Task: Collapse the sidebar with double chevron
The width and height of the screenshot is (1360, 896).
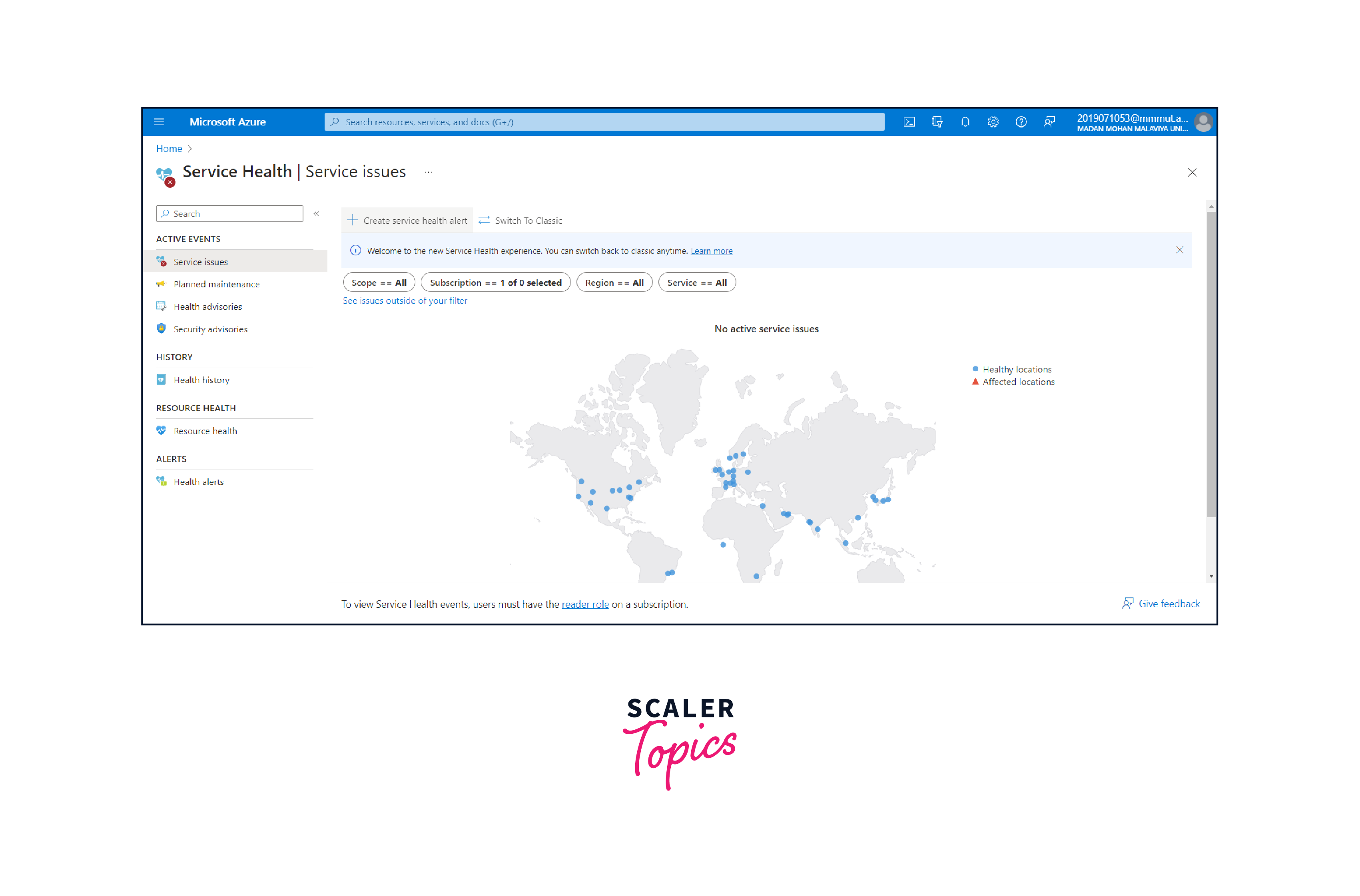Action: coord(316,214)
